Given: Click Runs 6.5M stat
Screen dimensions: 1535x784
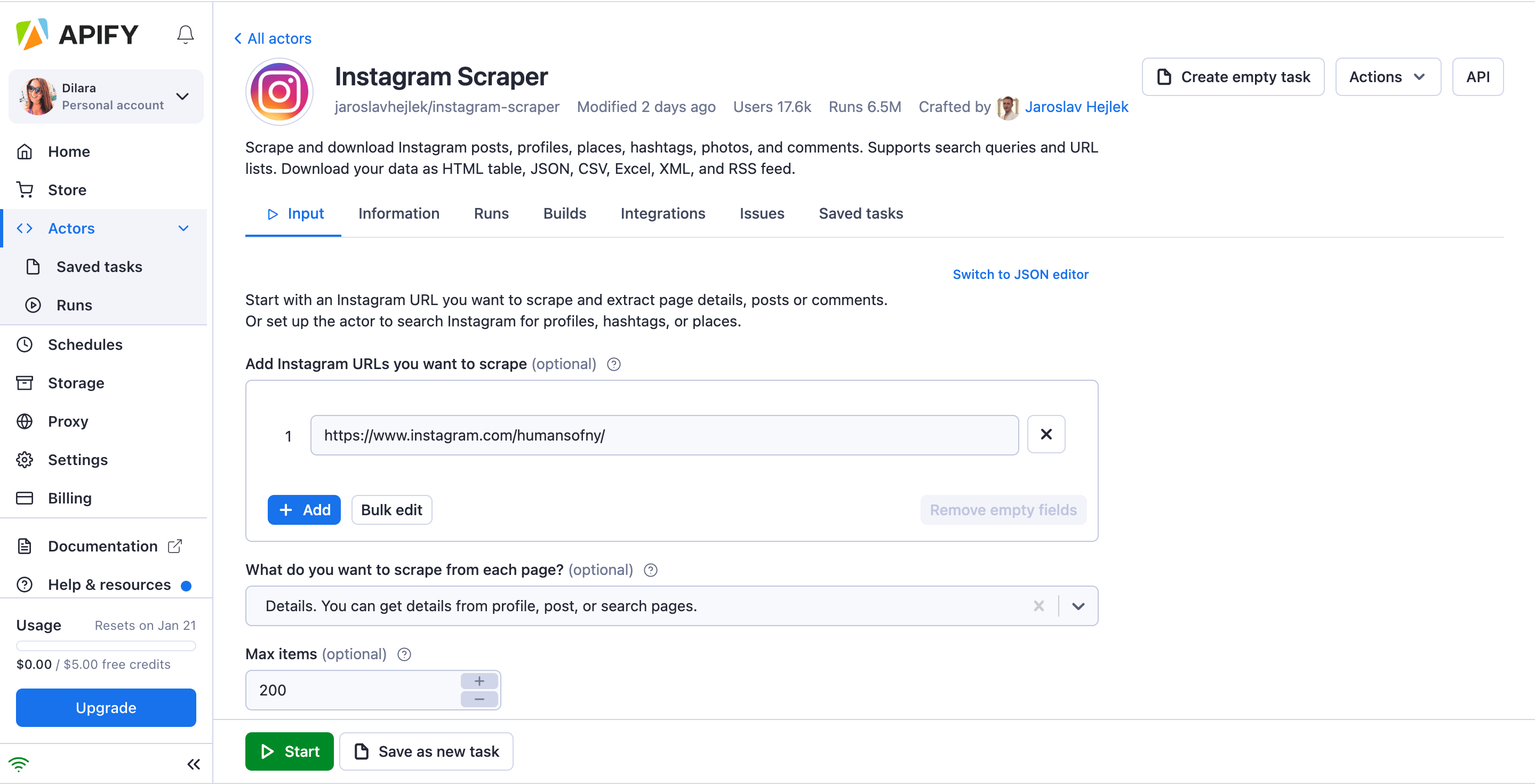Looking at the screenshot, I should 865,107.
